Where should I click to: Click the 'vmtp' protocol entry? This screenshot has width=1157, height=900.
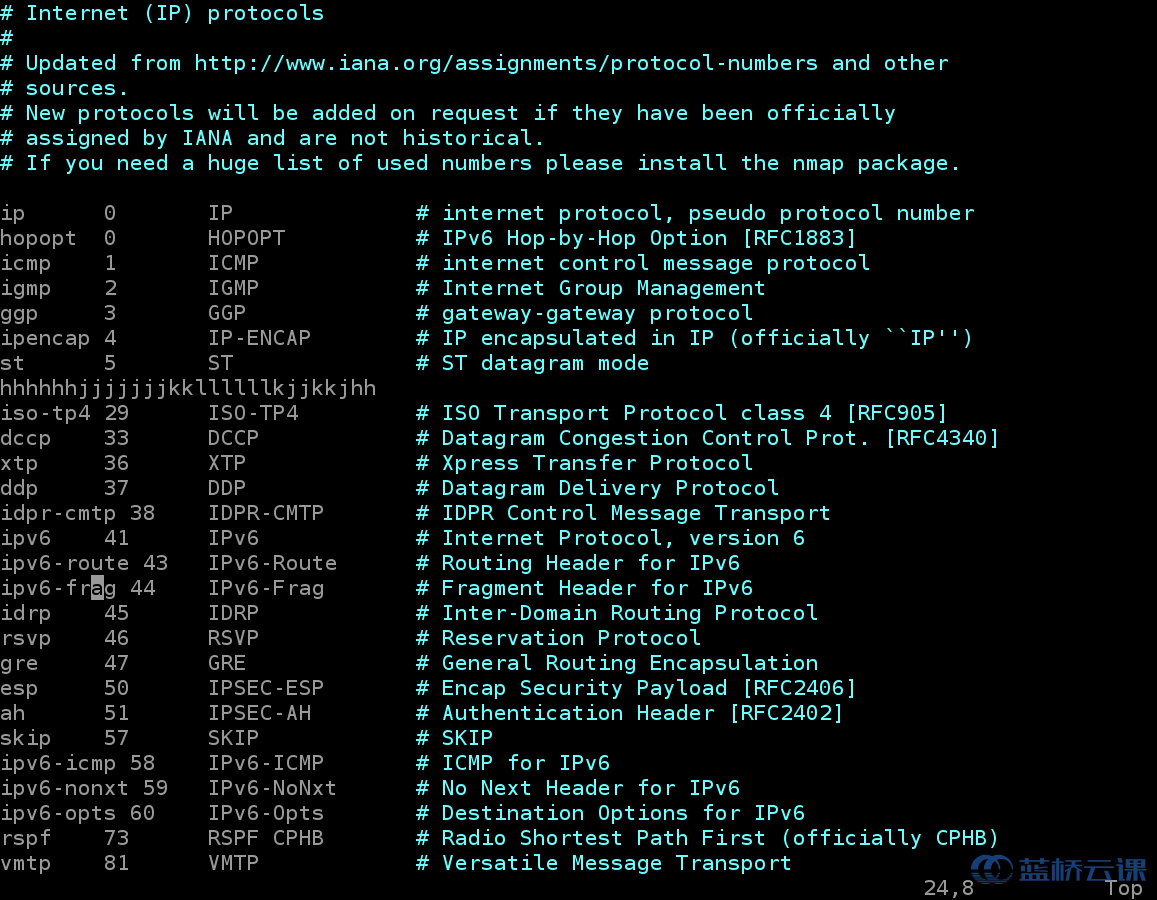[x=26, y=863]
